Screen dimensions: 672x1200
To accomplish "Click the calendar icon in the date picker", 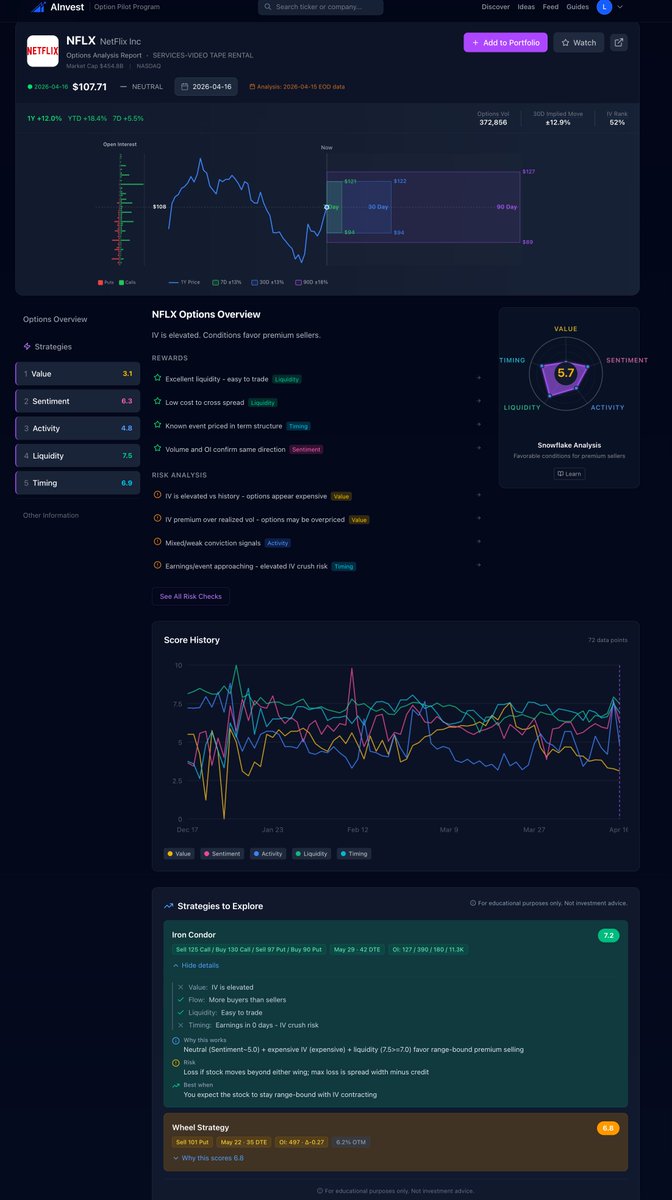I will pos(185,87).
